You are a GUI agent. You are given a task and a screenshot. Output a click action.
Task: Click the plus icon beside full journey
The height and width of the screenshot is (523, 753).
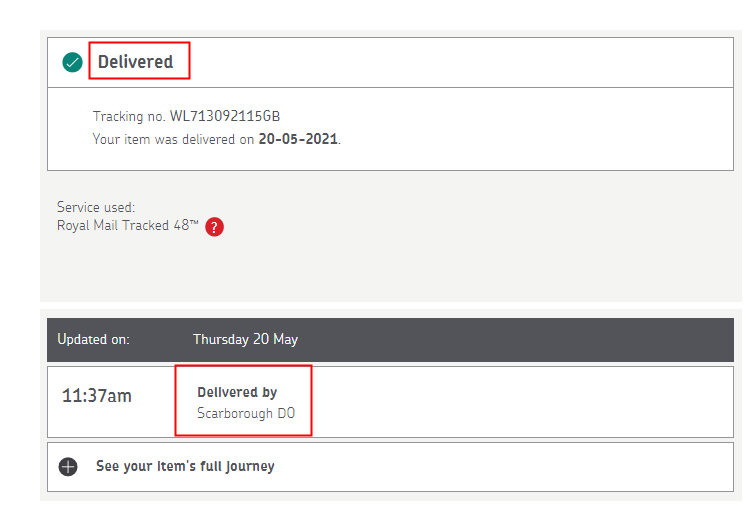coord(68,467)
